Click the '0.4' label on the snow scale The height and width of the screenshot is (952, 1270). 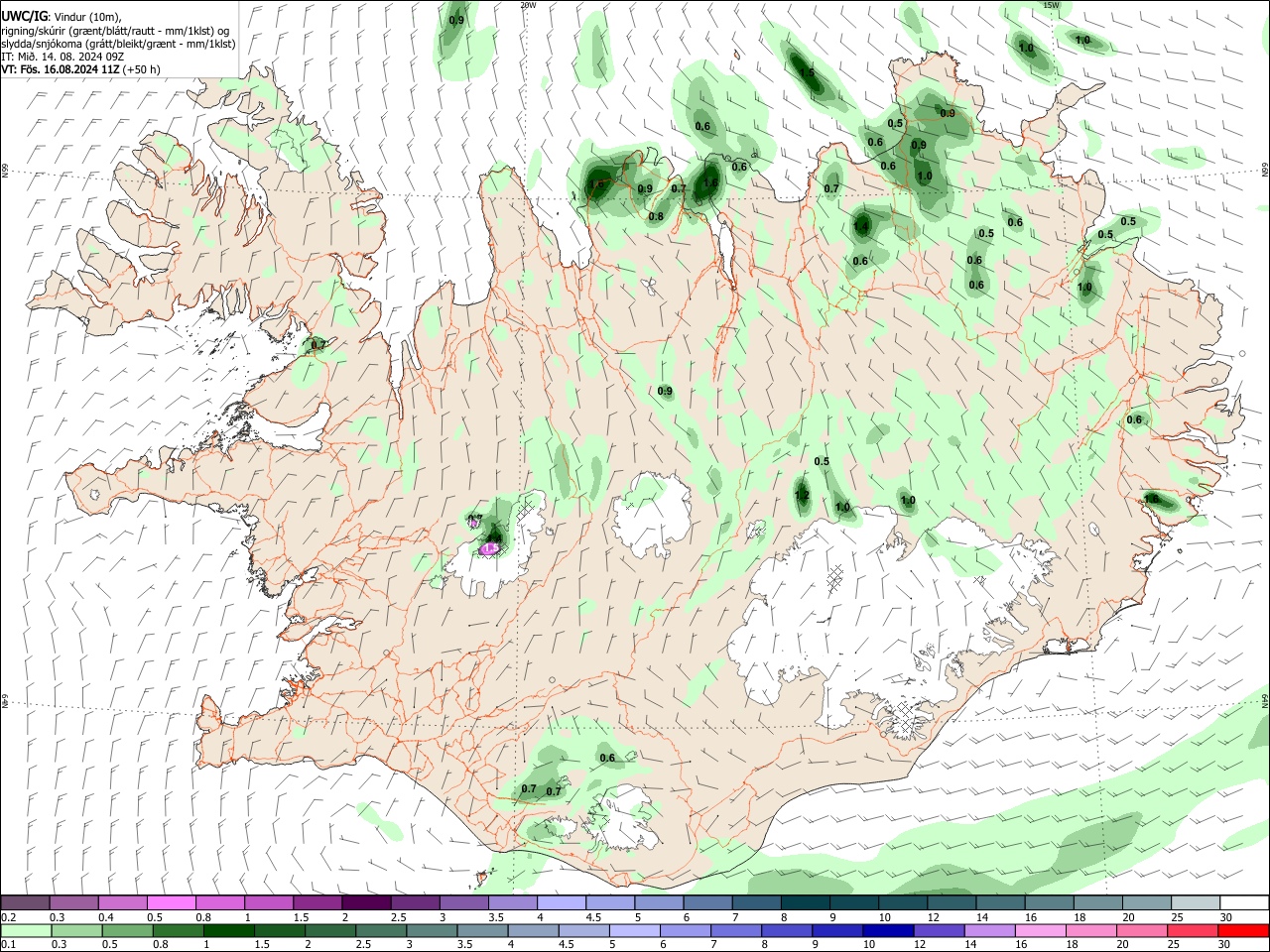106,917
